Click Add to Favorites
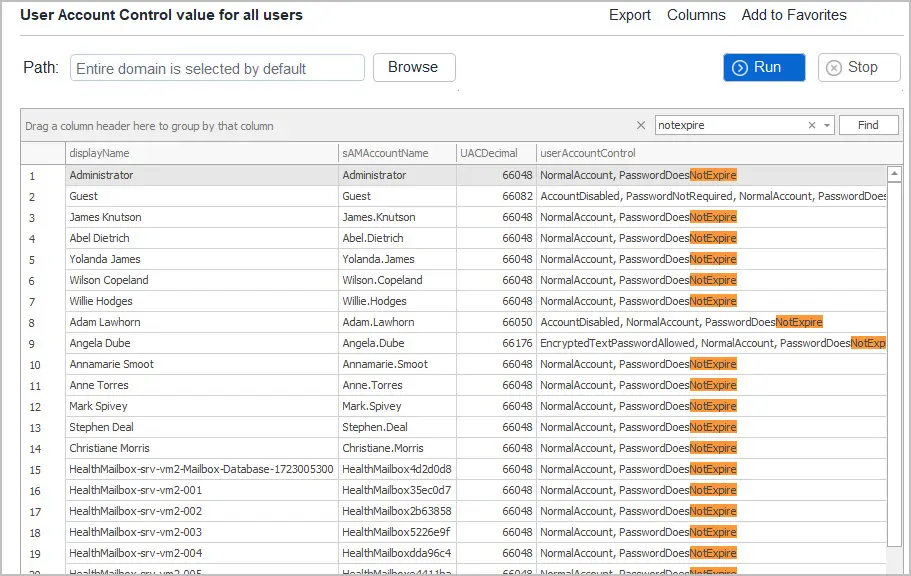 click(x=794, y=15)
